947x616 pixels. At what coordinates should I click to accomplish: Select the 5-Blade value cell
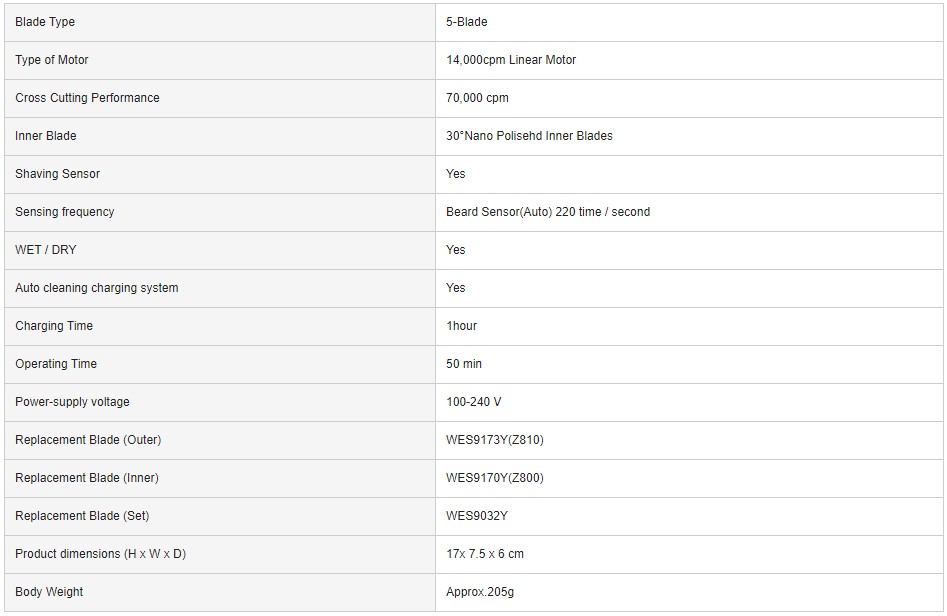(x=689, y=22)
